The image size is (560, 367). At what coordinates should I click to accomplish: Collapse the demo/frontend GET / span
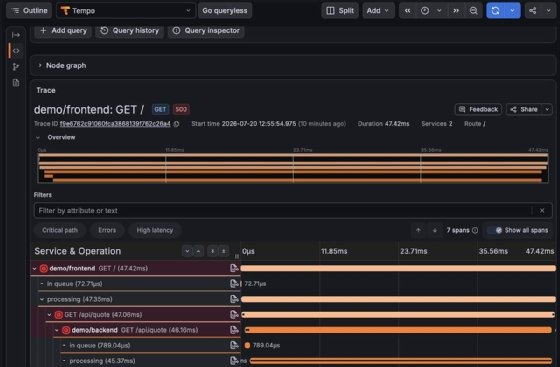35,268
